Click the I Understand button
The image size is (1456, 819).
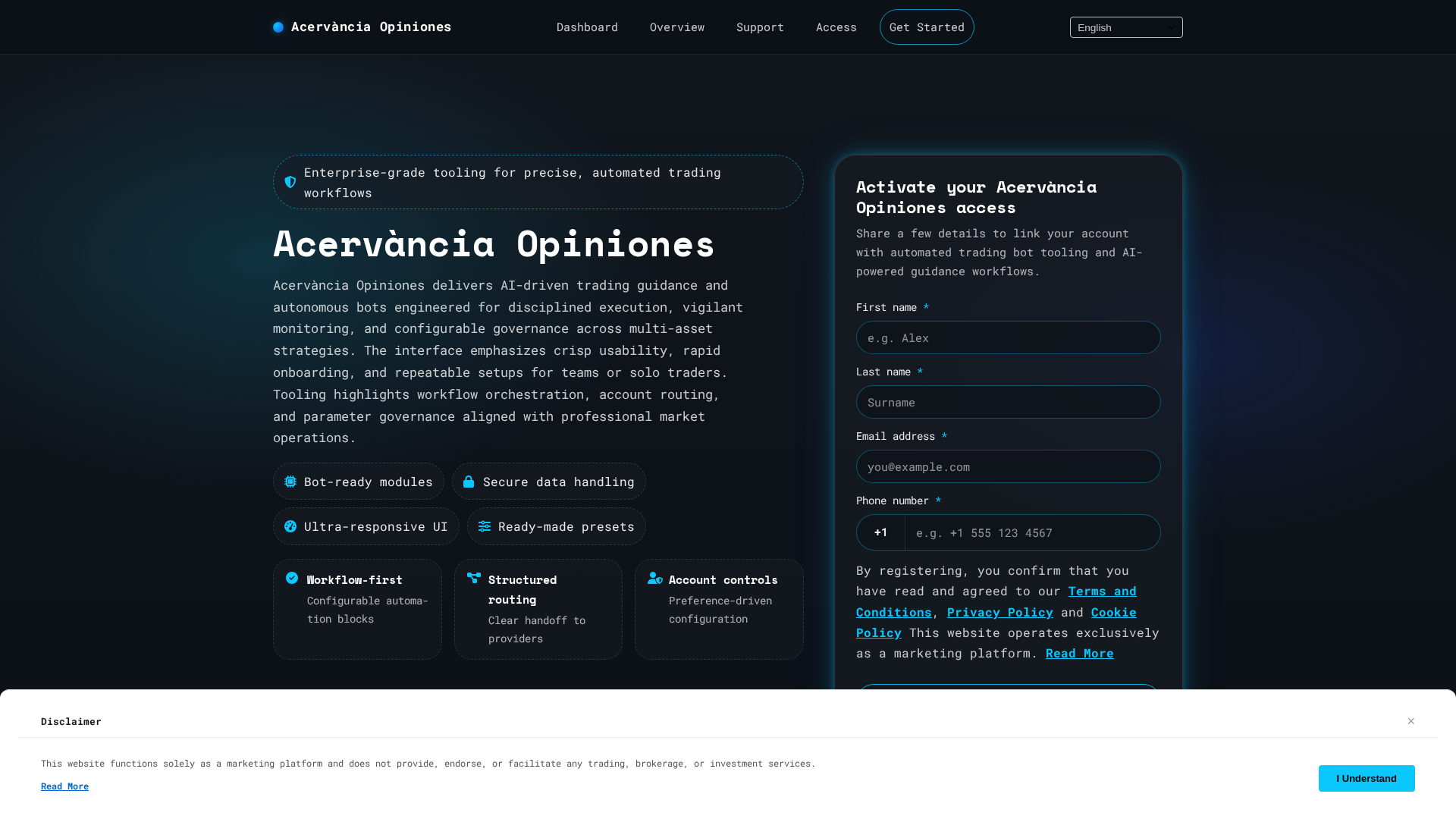pyautogui.click(x=1367, y=778)
